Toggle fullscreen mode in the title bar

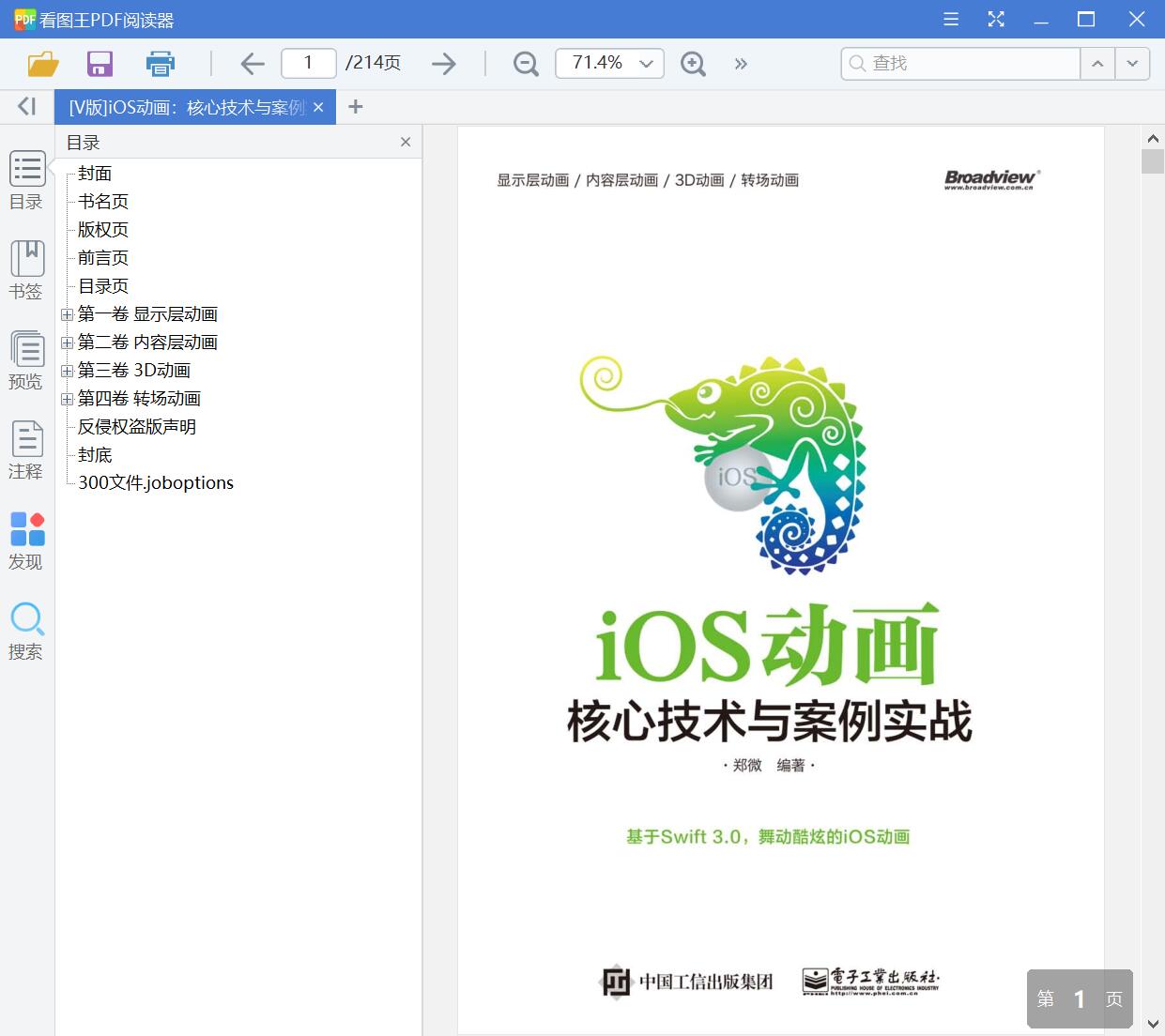(x=996, y=19)
